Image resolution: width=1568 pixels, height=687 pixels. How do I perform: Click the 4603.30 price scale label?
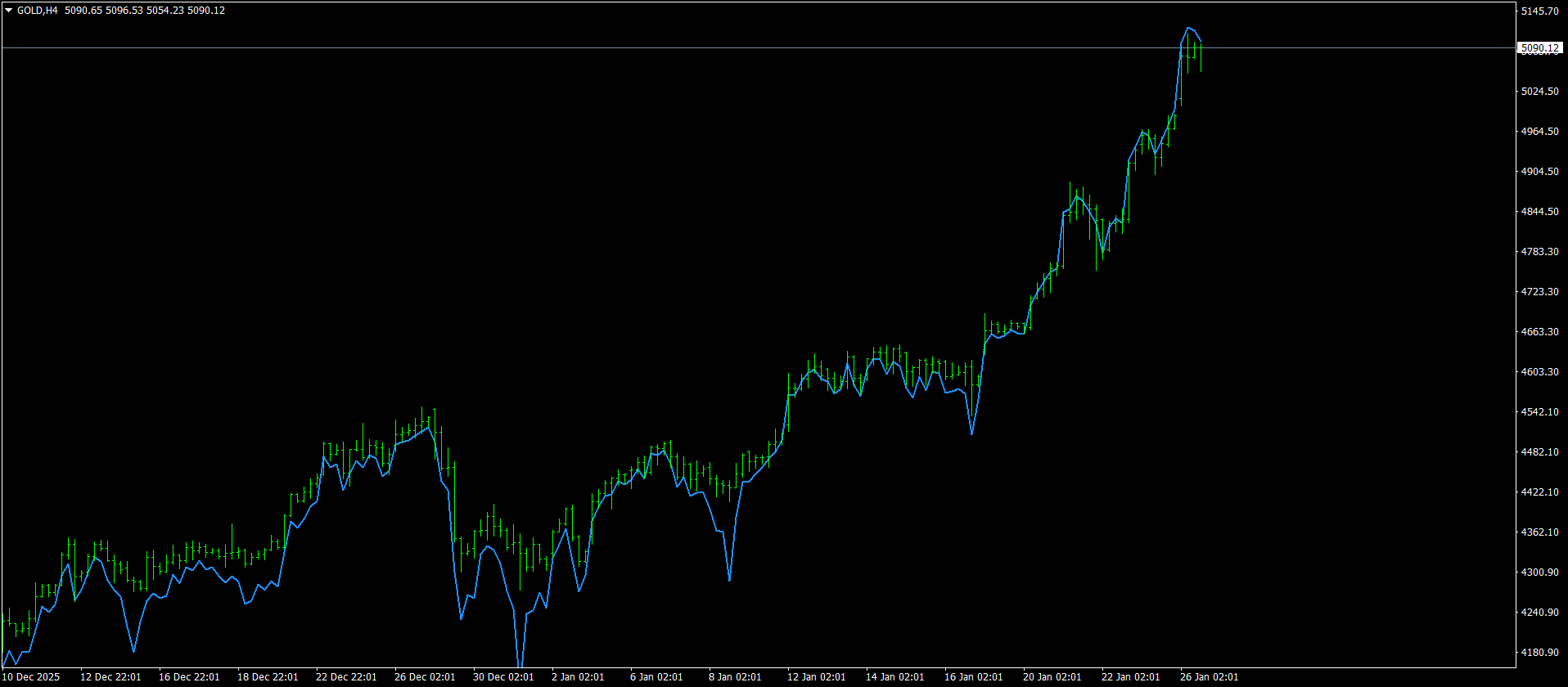coord(1539,372)
